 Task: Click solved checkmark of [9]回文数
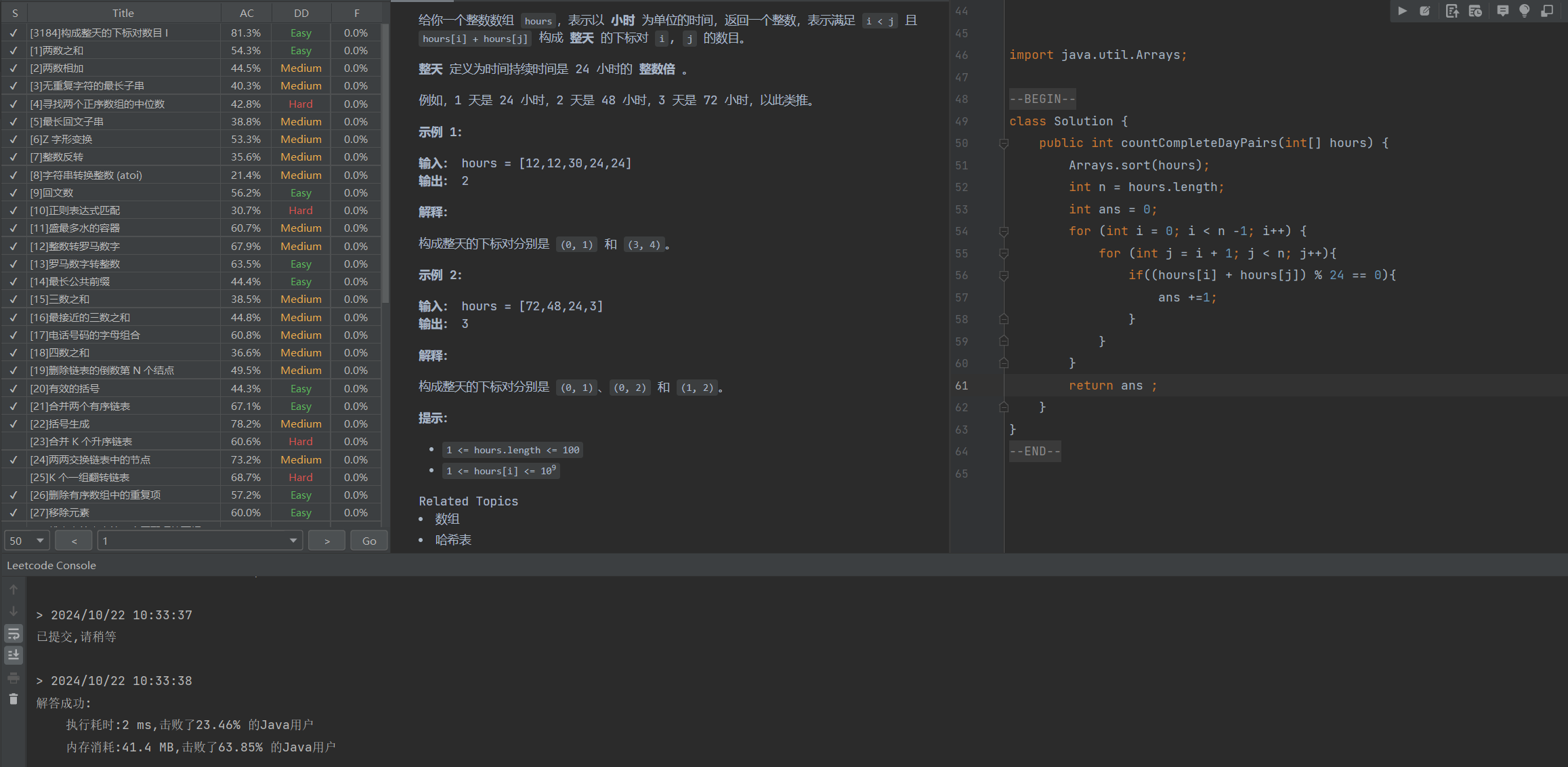[x=14, y=192]
